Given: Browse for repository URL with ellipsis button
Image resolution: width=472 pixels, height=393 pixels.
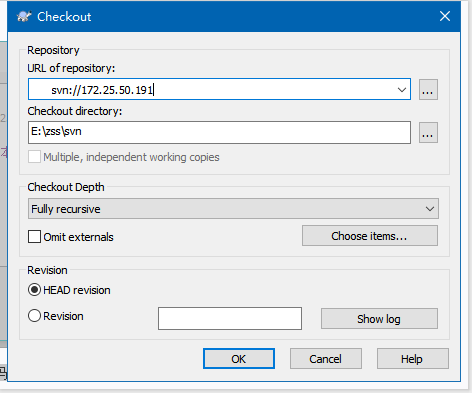Looking at the screenshot, I should pyautogui.click(x=428, y=89).
